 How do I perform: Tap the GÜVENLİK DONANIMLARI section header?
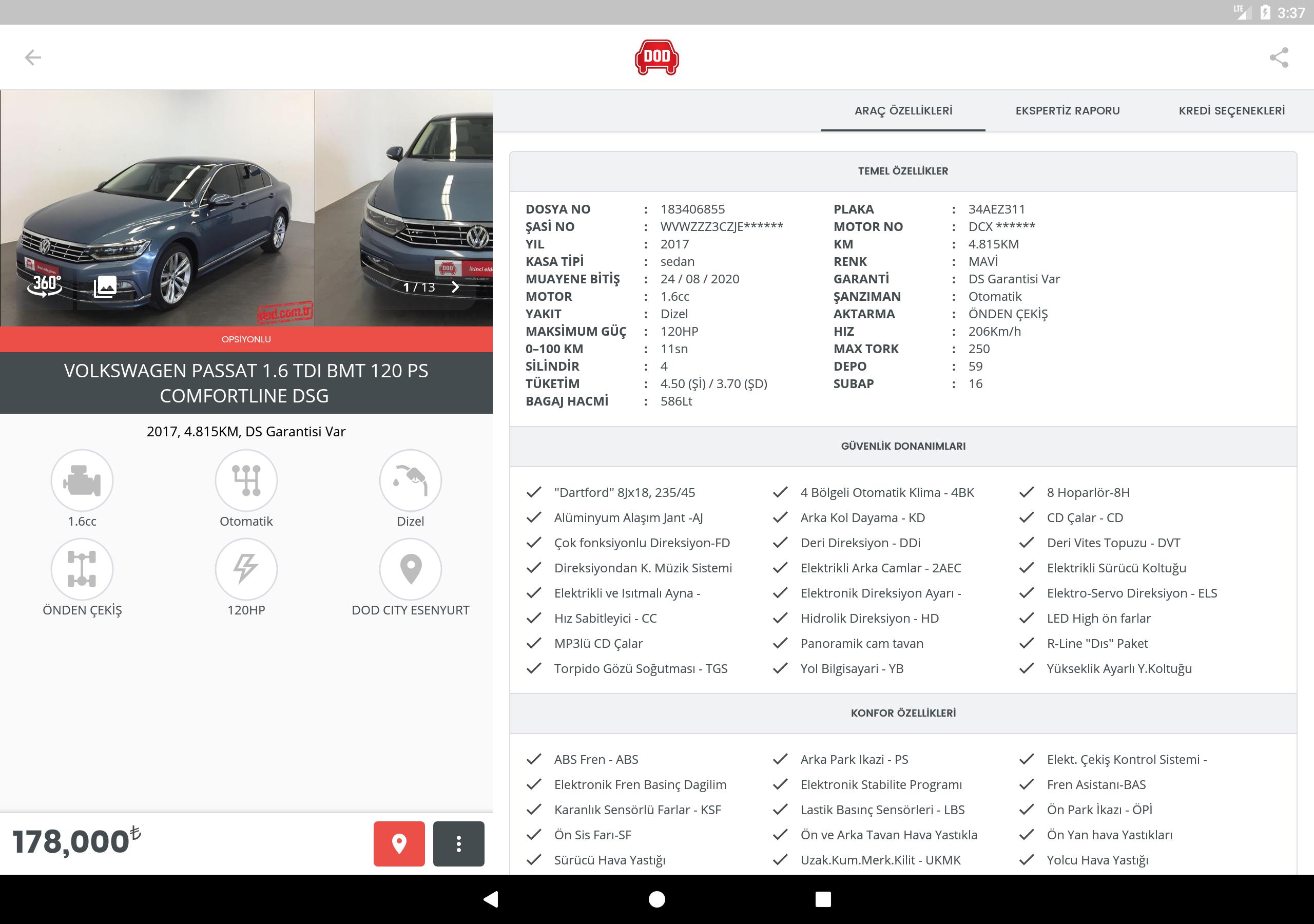click(903, 446)
